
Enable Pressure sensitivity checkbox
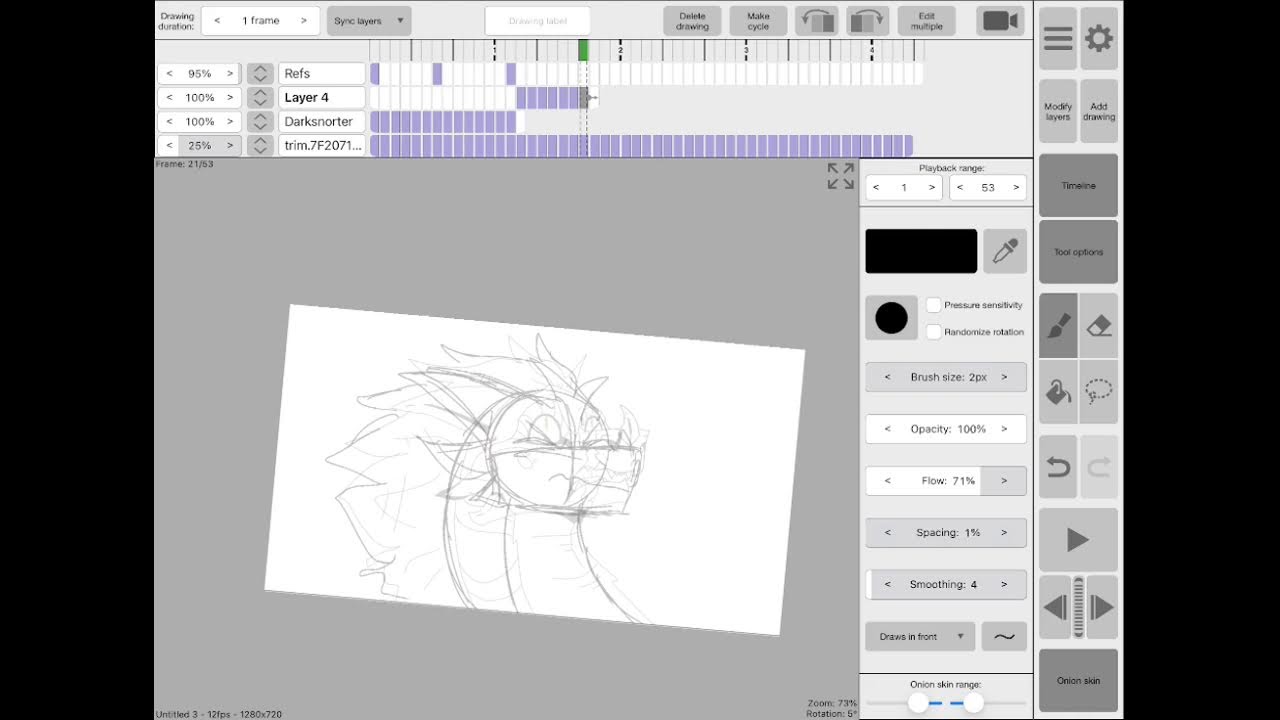pyautogui.click(x=934, y=305)
